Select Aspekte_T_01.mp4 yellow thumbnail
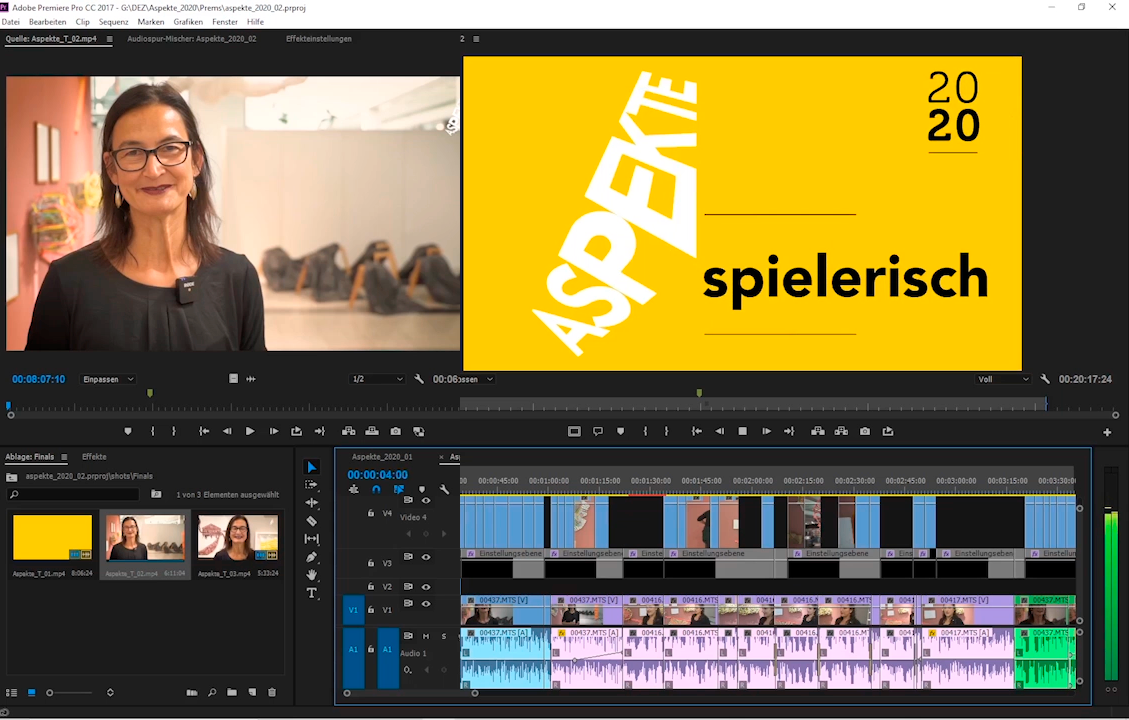Viewport: 1129px width, 720px height. pyautogui.click(x=53, y=537)
